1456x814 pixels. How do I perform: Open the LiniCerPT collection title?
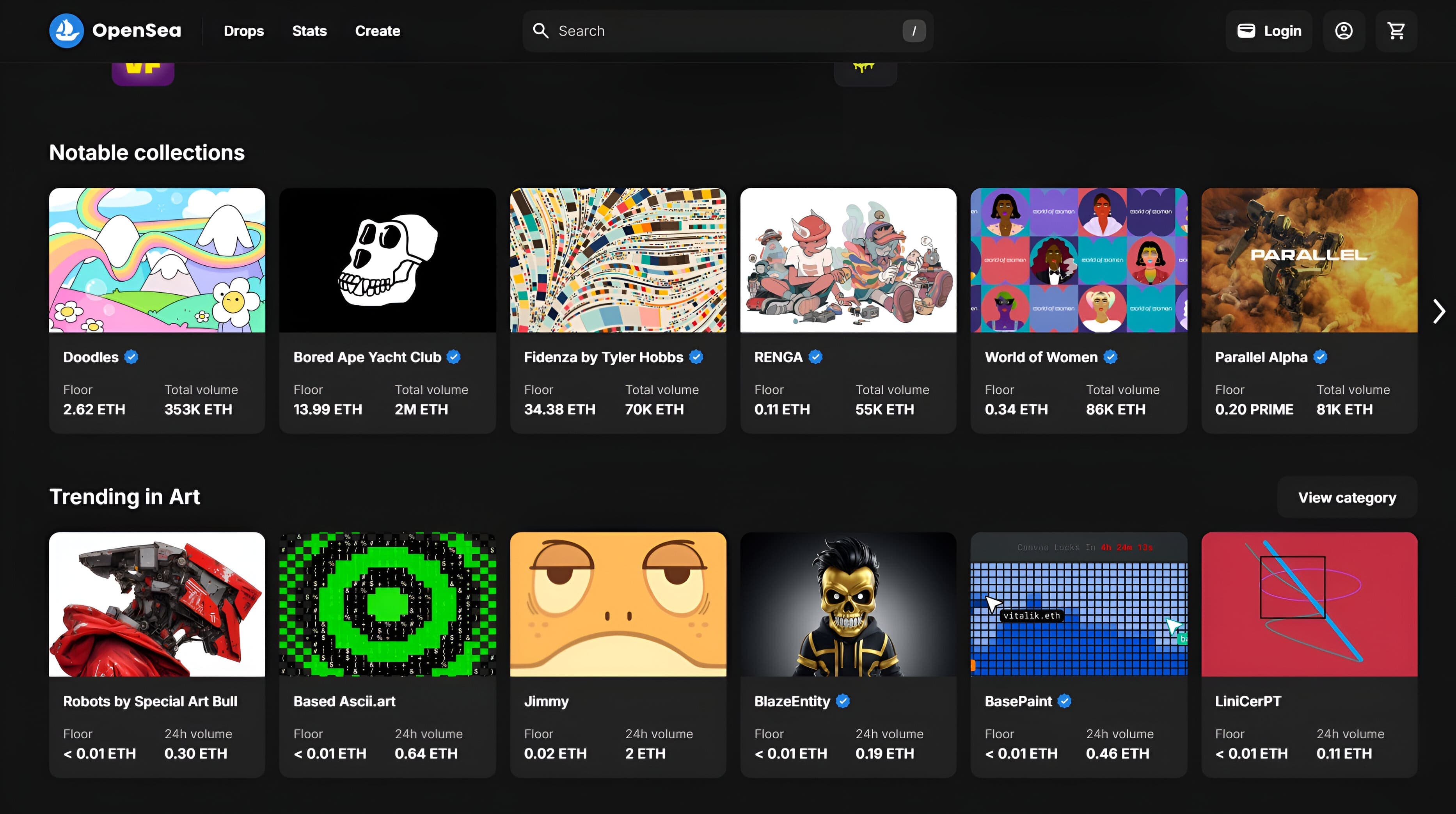pos(1248,702)
